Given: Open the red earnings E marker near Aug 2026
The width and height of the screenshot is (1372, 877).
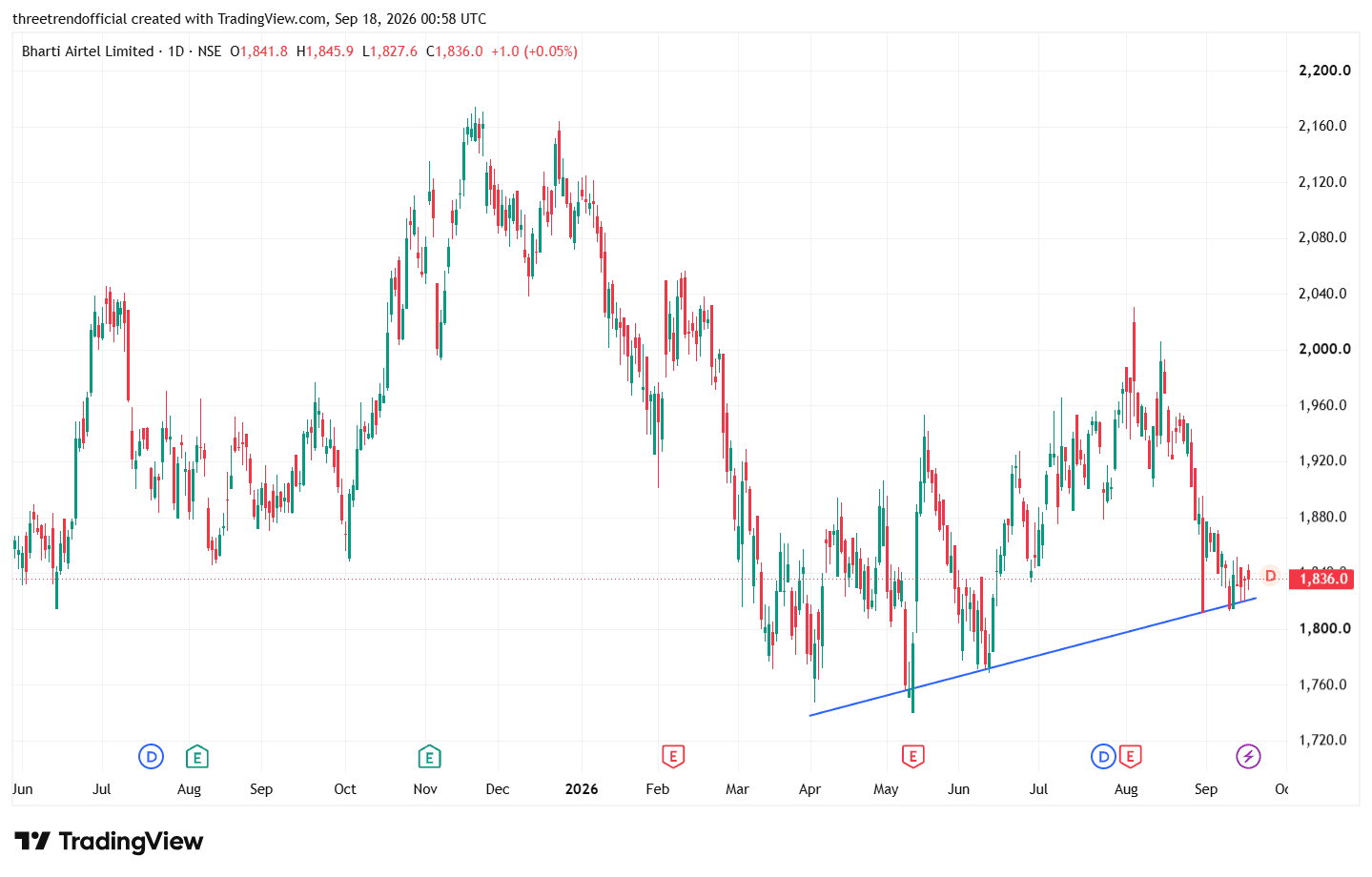Looking at the screenshot, I should pos(1130,757).
